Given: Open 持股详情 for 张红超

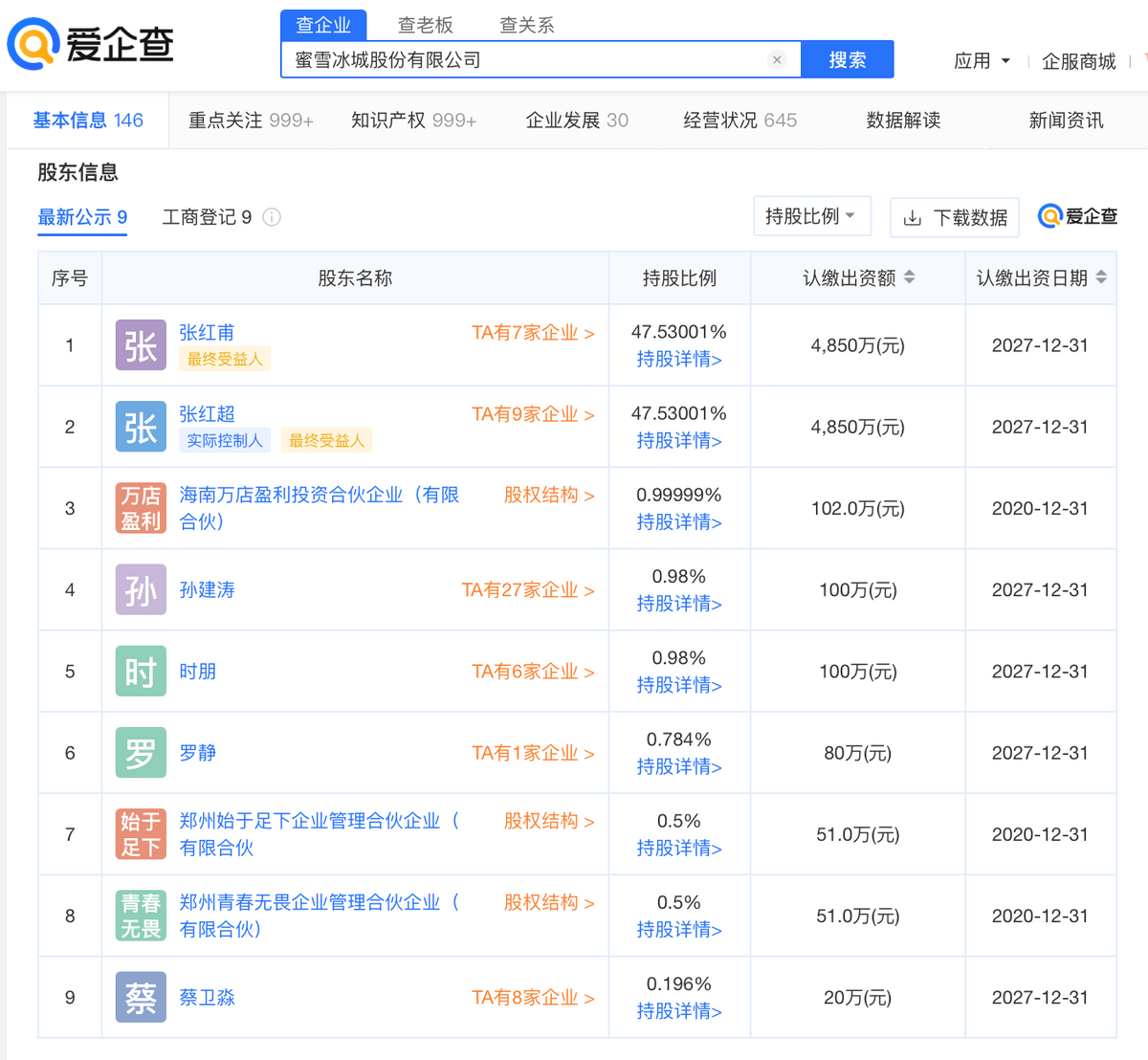Looking at the screenshot, I should coord(679,440).
